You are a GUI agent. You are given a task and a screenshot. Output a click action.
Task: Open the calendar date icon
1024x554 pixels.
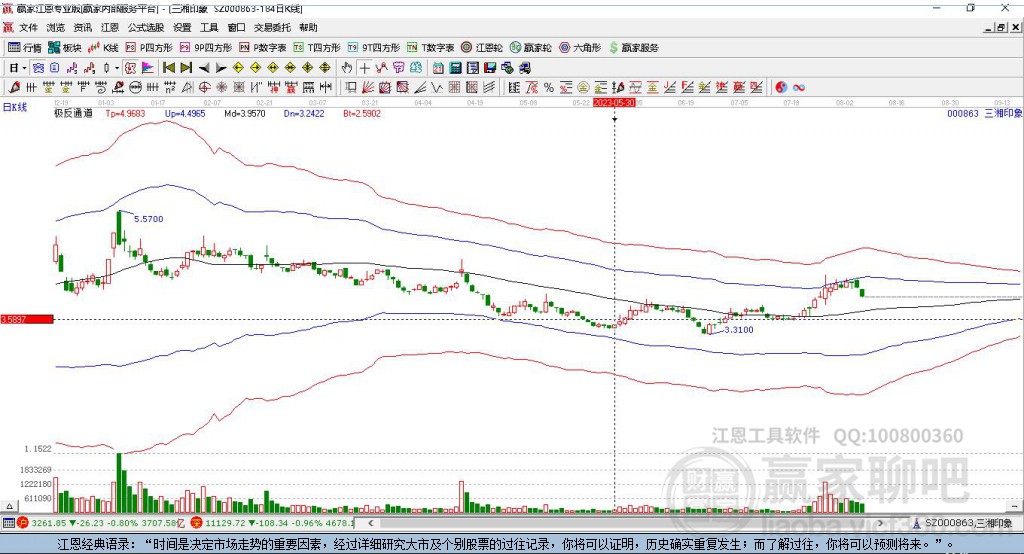click(x=438, y=68)
